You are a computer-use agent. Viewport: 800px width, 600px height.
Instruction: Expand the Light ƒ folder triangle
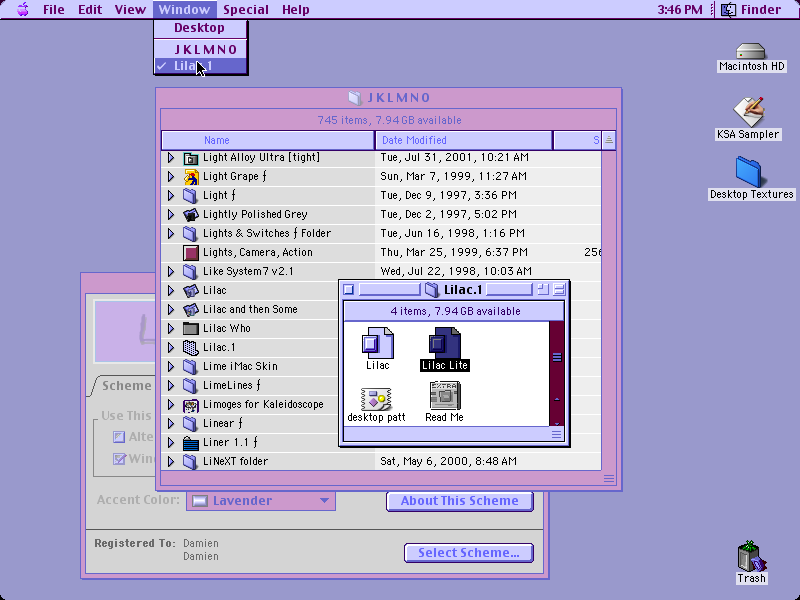point(171,195)
